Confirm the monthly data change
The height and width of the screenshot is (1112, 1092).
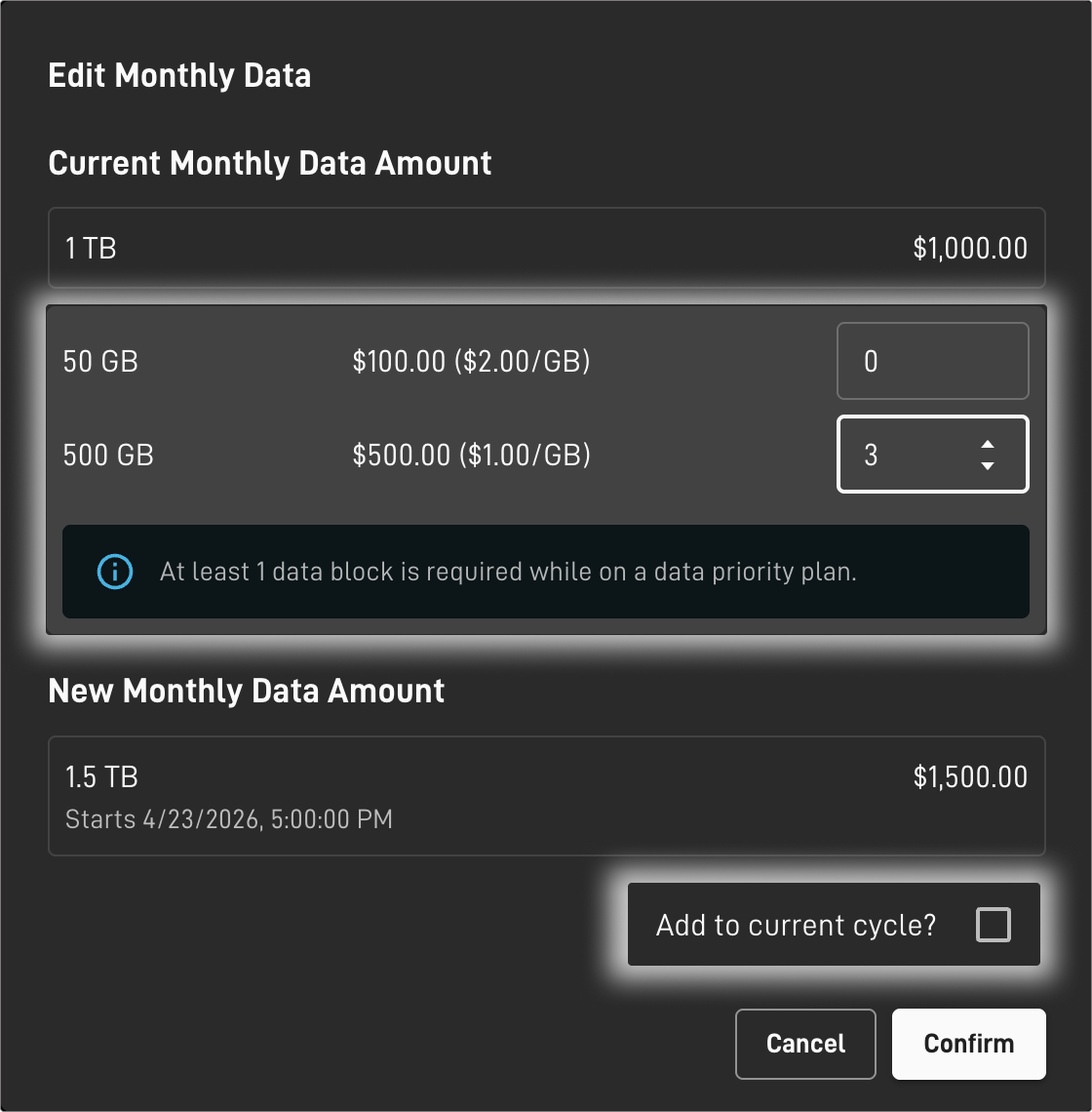pyautogui.click(x=968, y=1044)
